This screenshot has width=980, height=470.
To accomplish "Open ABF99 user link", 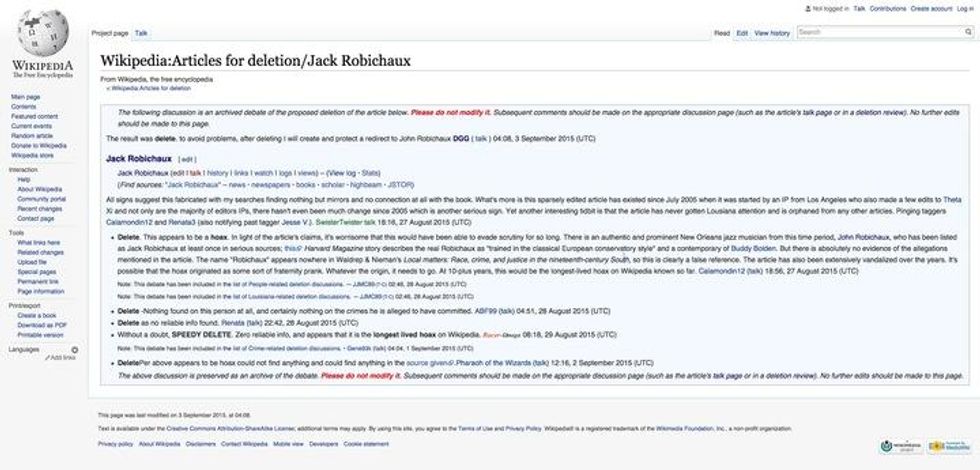I will click(486, 311).
